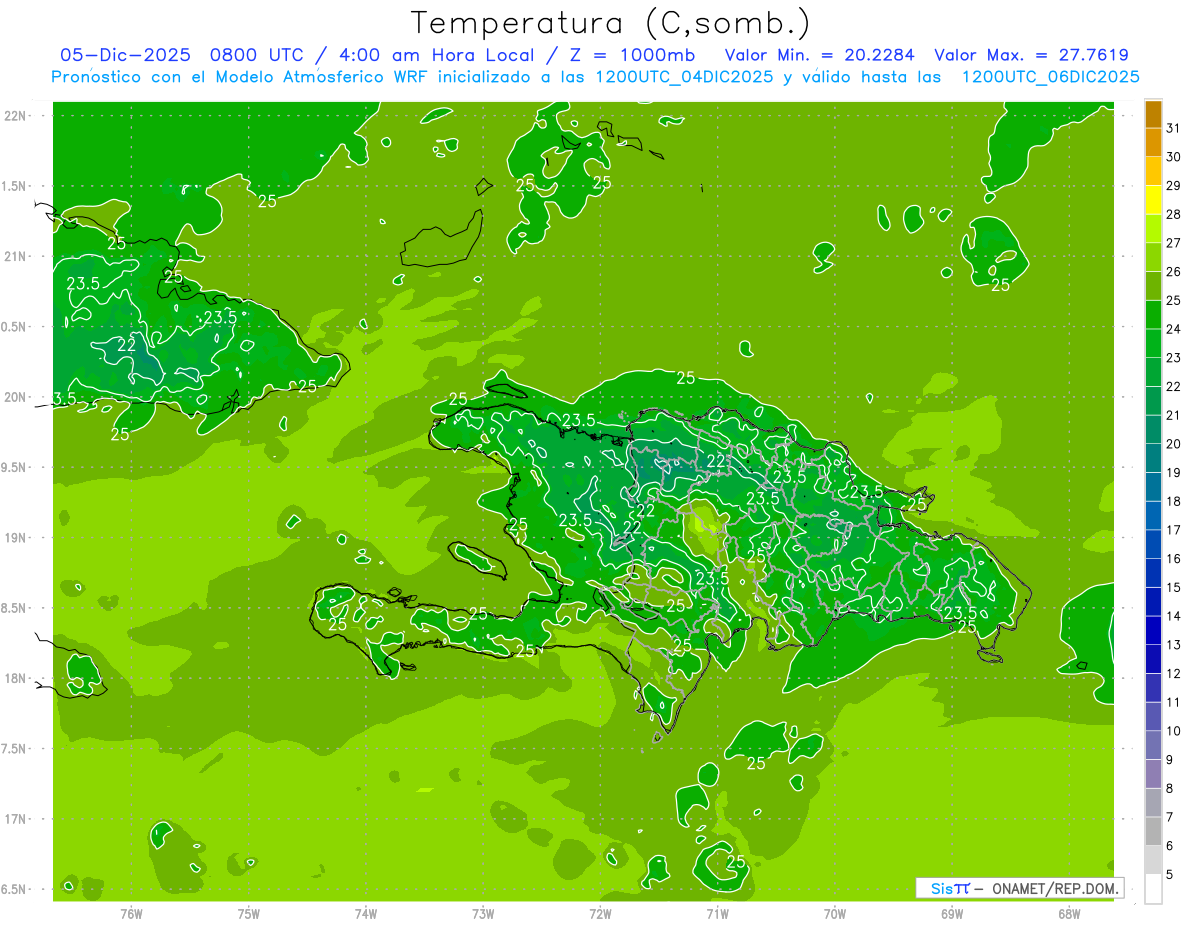1200x927 pixels.
Task: Click the legend value '28'
Action: click(x=1174, y=214)
